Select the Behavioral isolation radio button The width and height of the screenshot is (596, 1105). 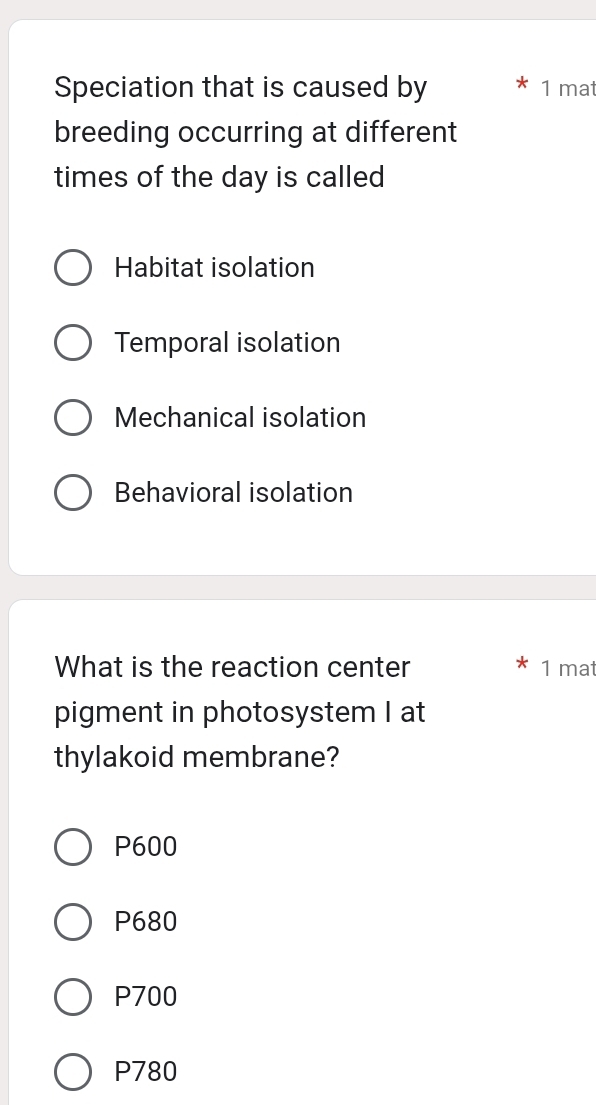[x=73, y=492]
